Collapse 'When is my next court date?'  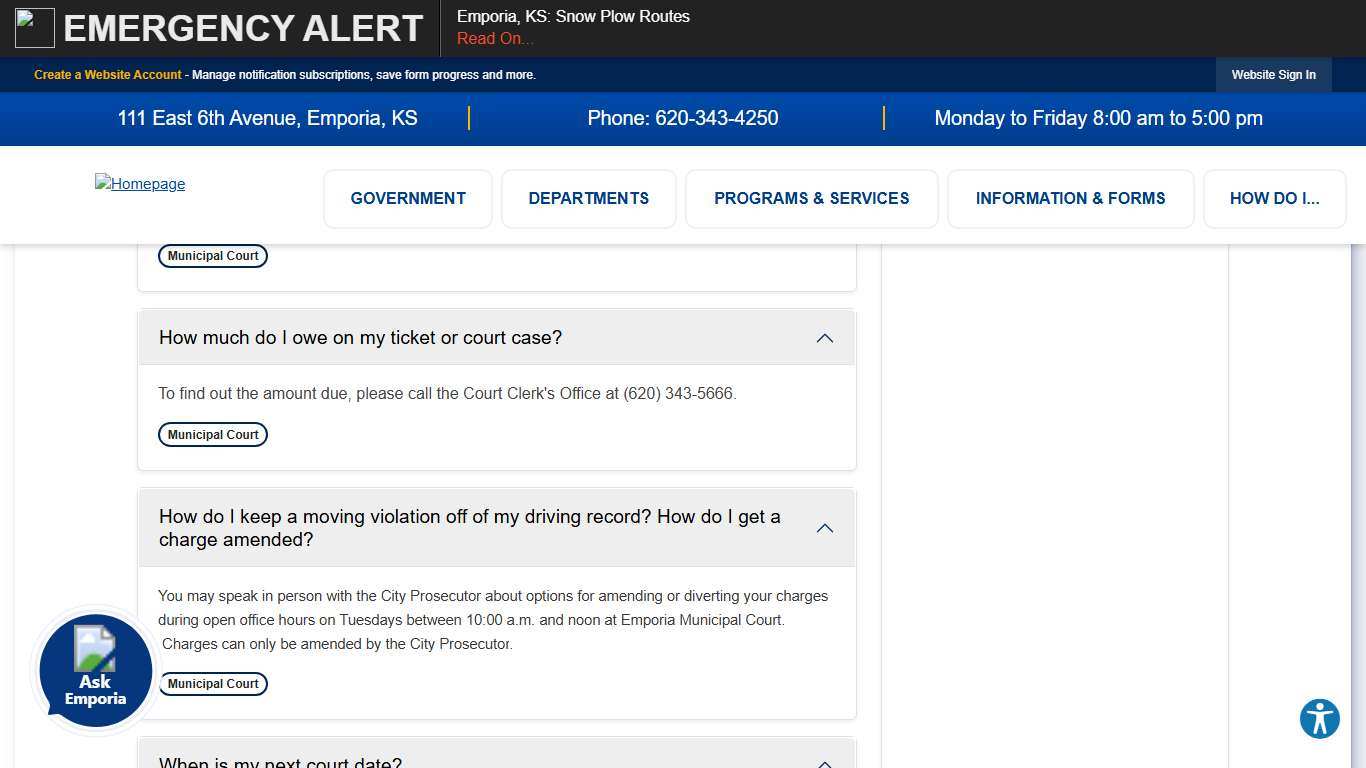(x=824, y=761)
